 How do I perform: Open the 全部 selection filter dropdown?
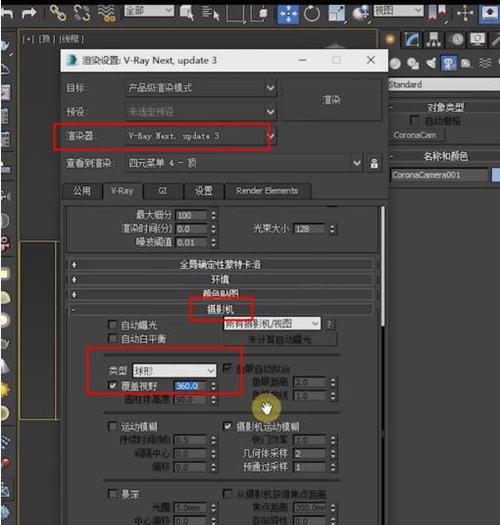click(149, 11)
